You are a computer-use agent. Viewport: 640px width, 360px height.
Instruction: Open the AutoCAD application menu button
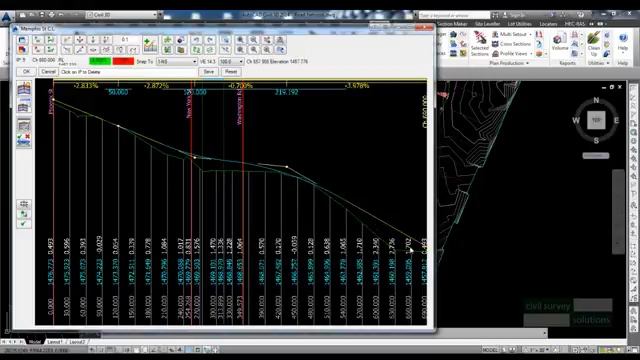[7, 18]
